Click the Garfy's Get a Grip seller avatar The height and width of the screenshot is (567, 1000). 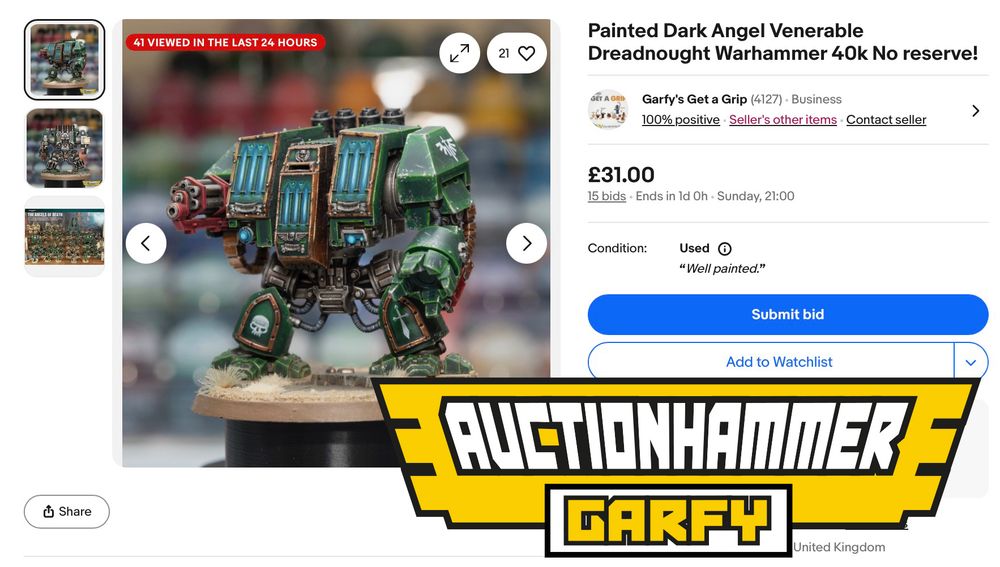point(608,109)
